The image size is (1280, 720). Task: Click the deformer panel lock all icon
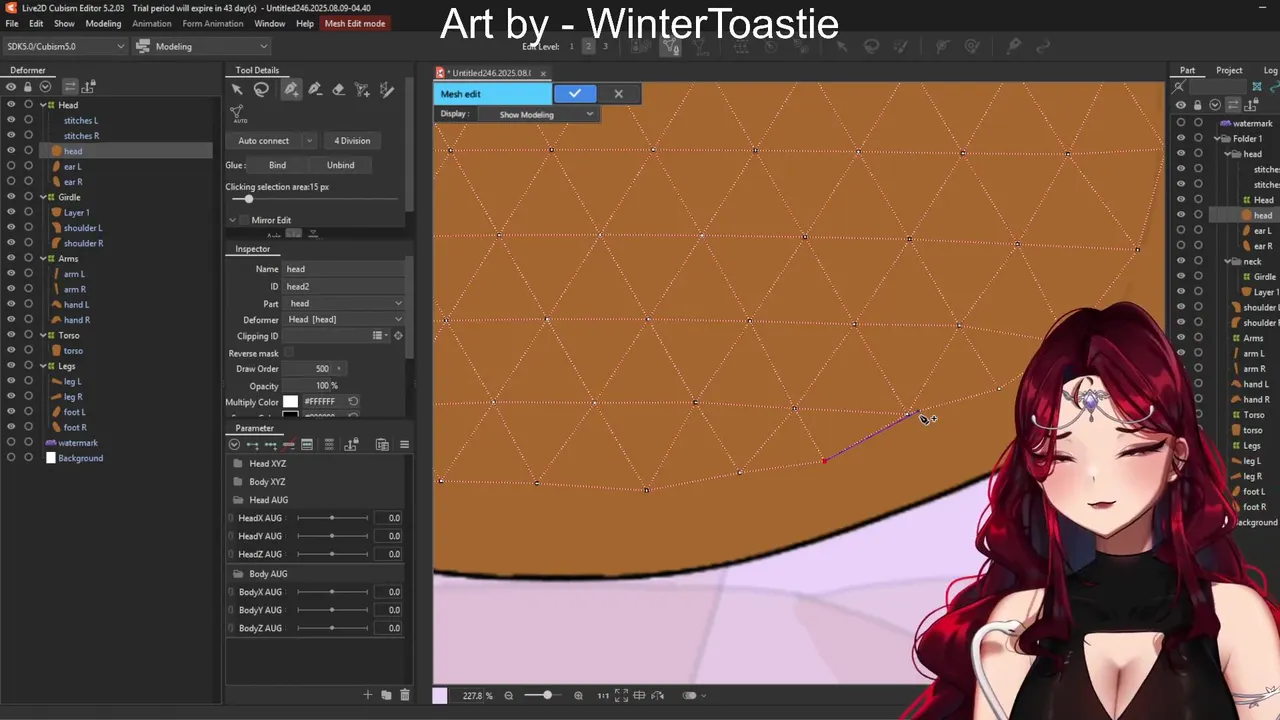tap(28, 86)
